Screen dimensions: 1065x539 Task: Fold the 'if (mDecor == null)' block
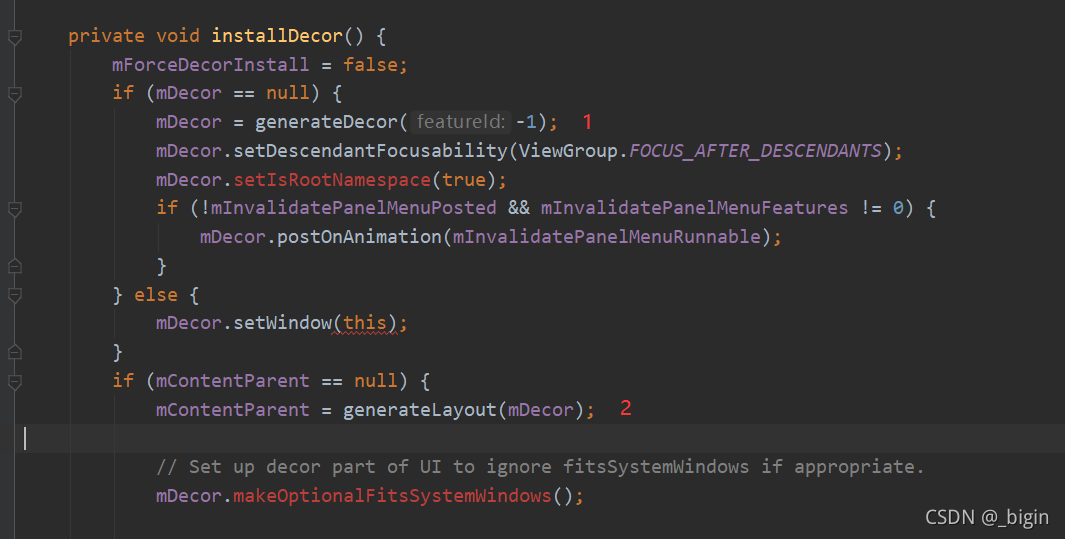(14, 94)
